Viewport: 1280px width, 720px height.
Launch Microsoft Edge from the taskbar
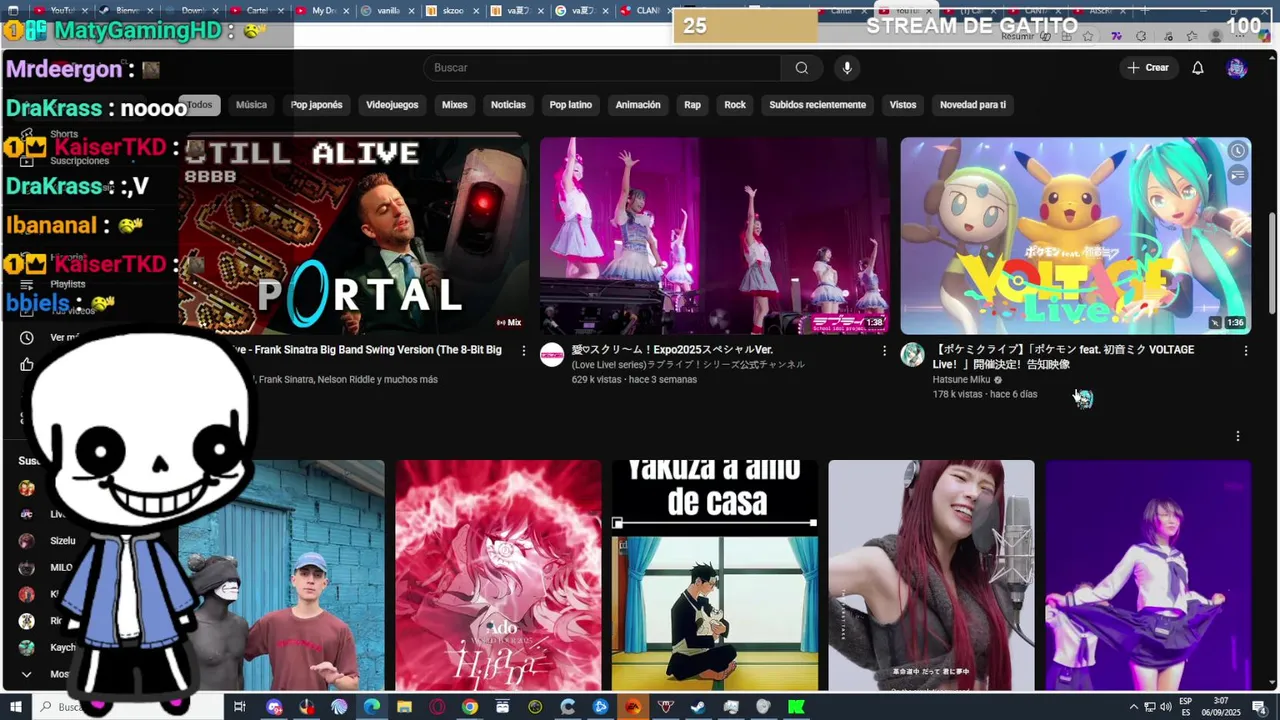(372, 707)
